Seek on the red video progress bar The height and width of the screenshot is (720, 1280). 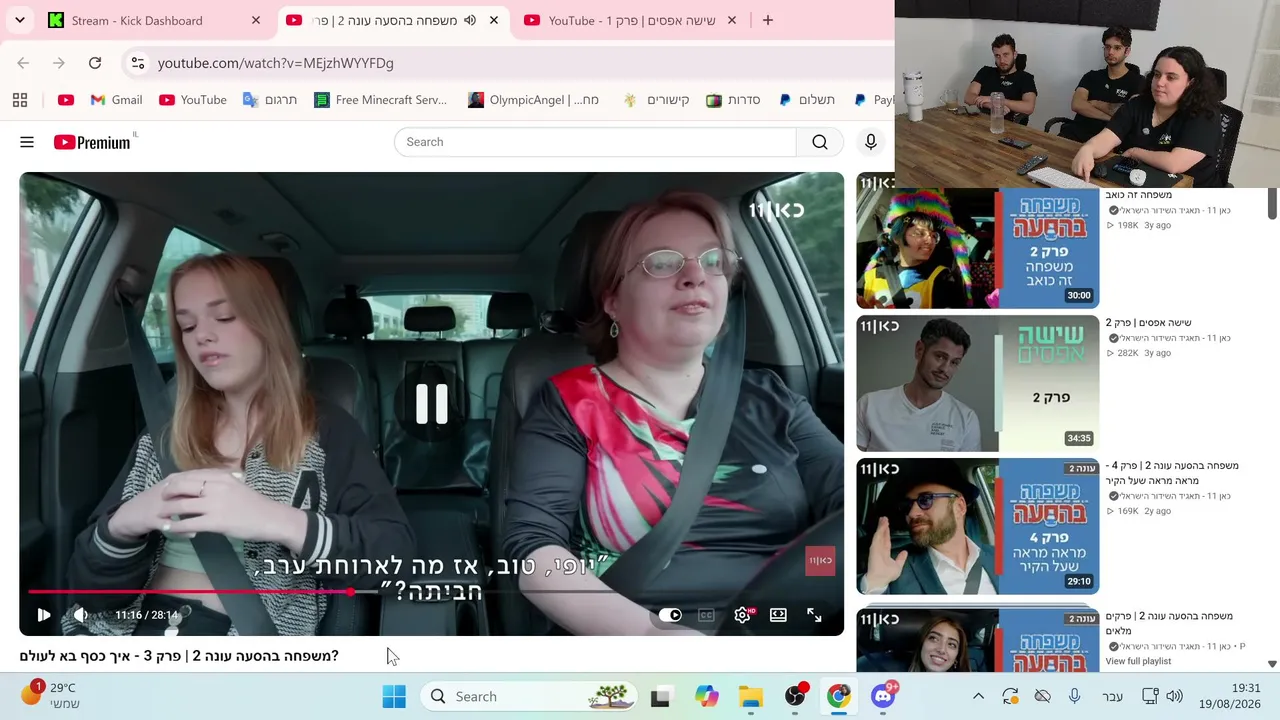(432, 592)
